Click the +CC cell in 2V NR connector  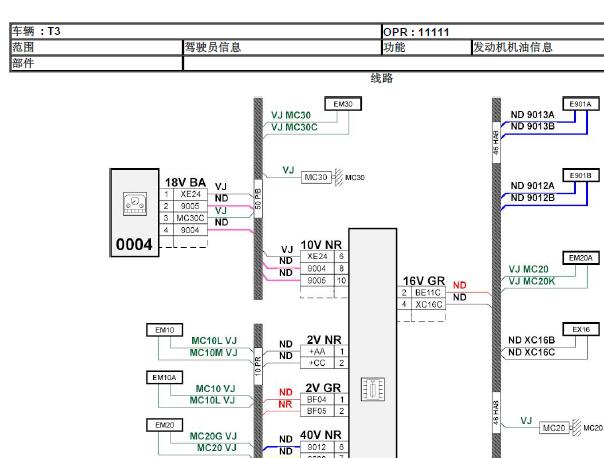317,363
